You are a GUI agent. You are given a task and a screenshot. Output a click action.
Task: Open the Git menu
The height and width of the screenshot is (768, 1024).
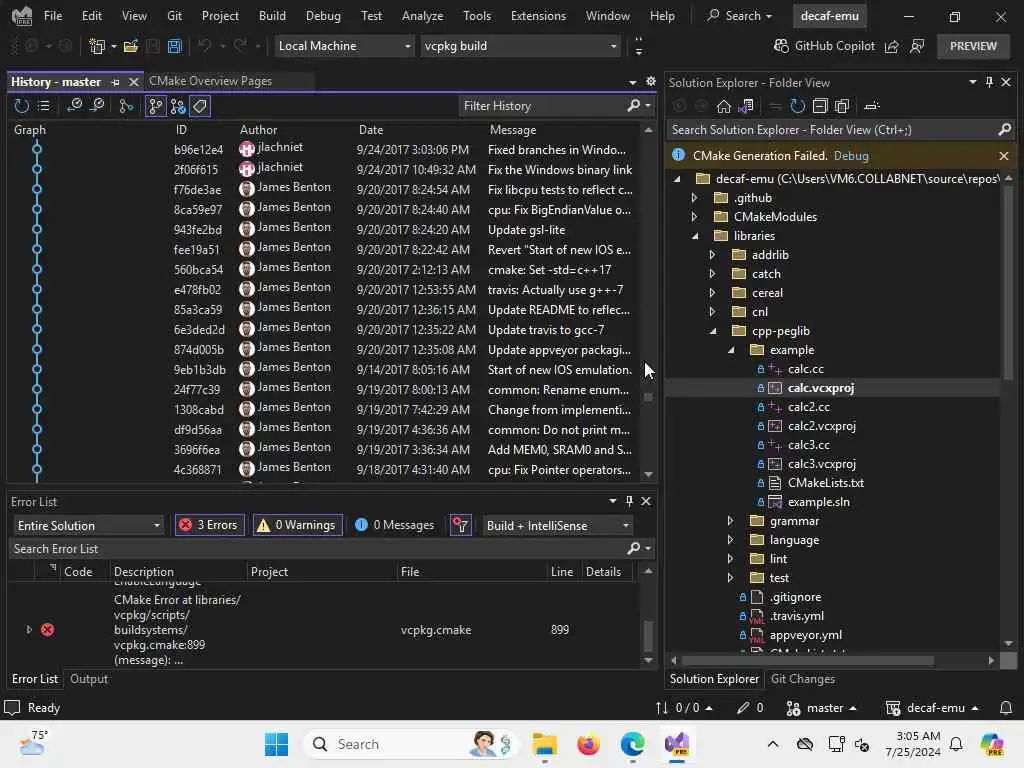[174, 16]
